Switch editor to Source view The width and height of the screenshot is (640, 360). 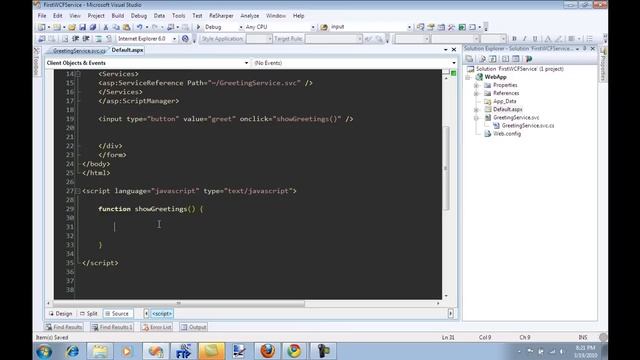pos(117,313)
